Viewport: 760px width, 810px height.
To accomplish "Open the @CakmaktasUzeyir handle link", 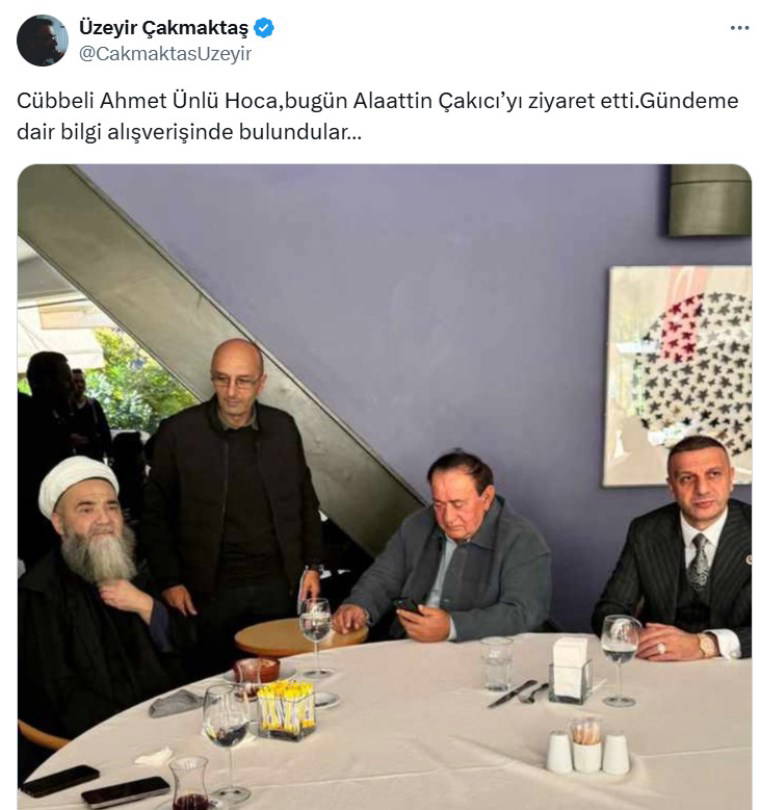I will tap(165, 54).
